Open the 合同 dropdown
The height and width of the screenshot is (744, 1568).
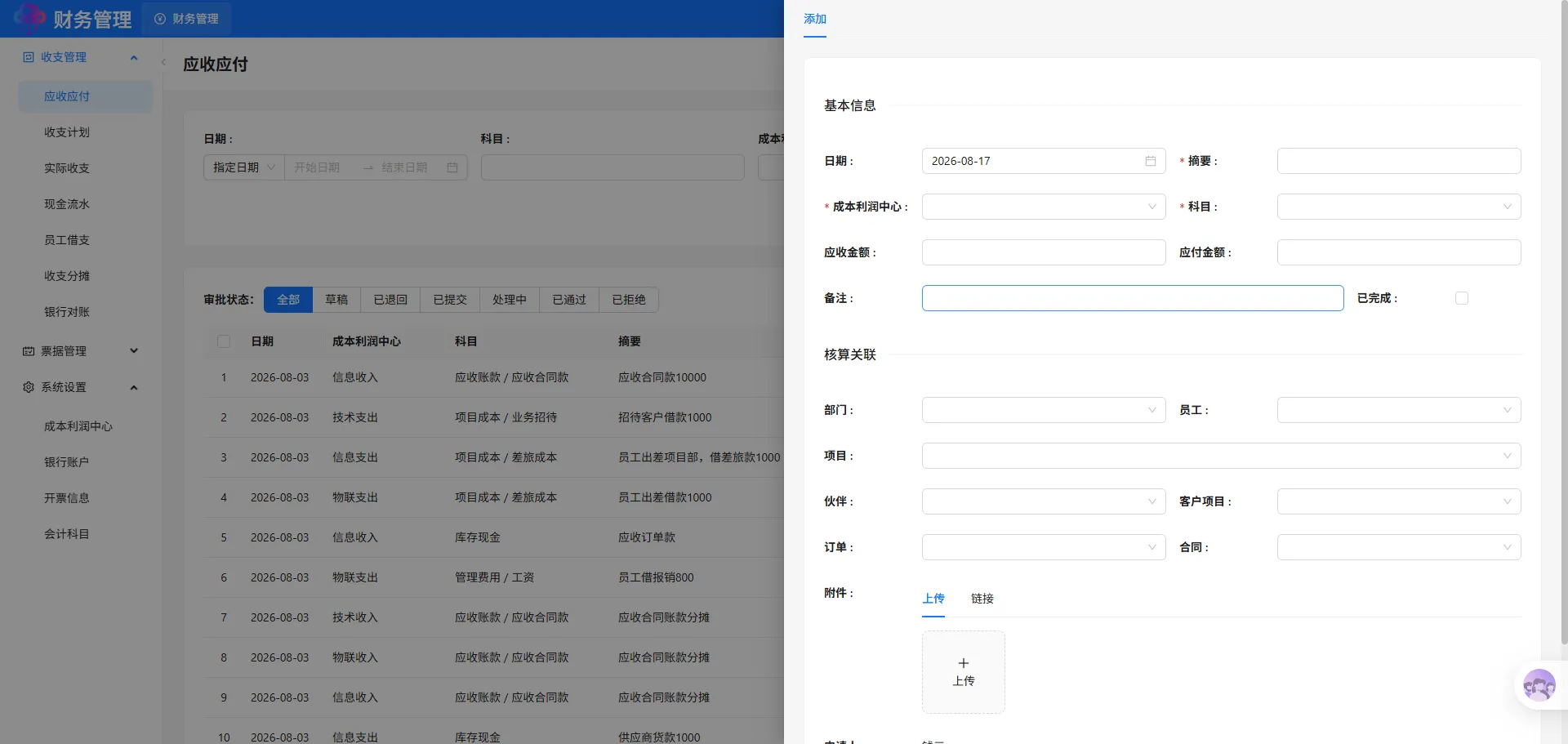point(1399,547)
